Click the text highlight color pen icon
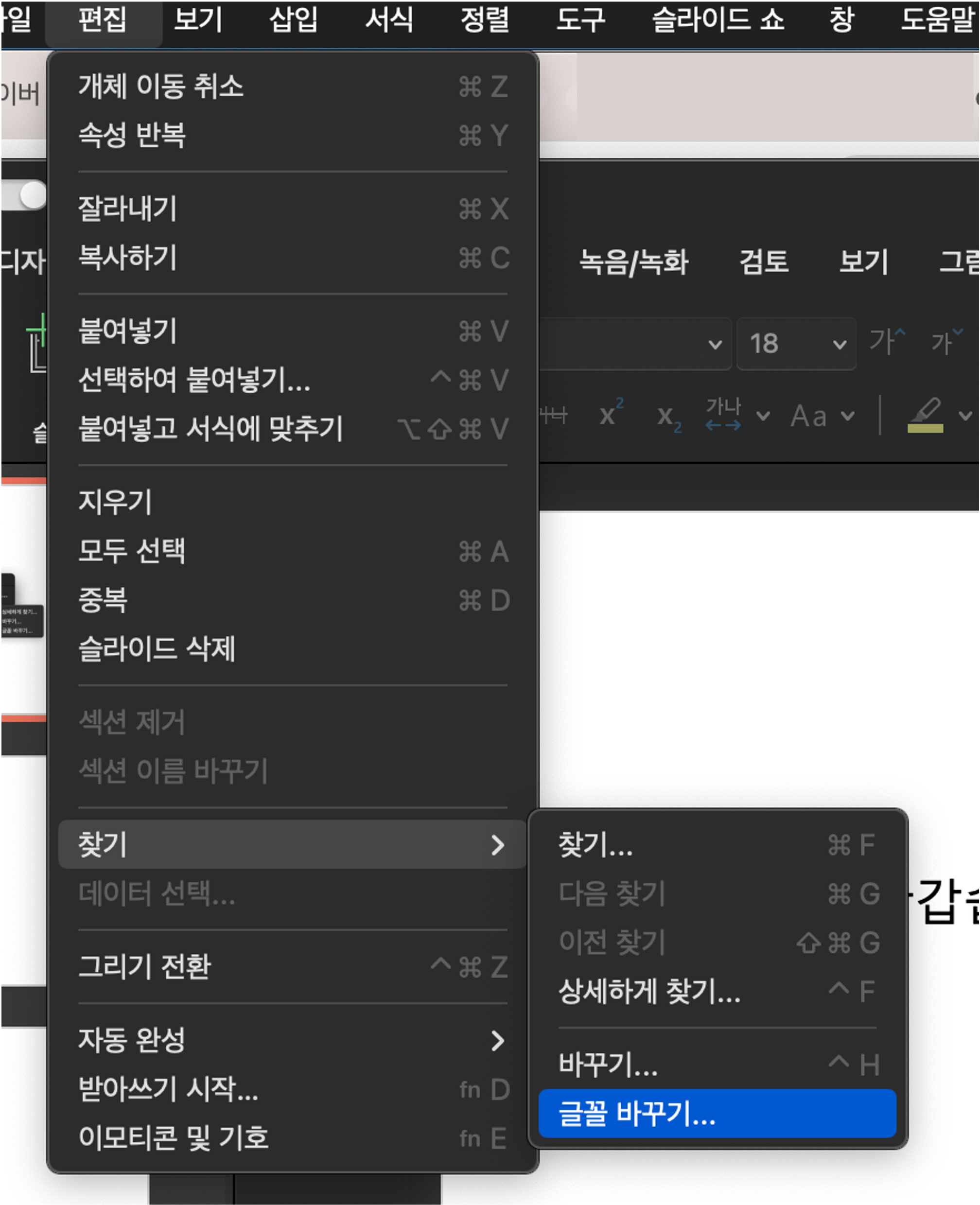The image size is (980, 1205). (925, 416)
